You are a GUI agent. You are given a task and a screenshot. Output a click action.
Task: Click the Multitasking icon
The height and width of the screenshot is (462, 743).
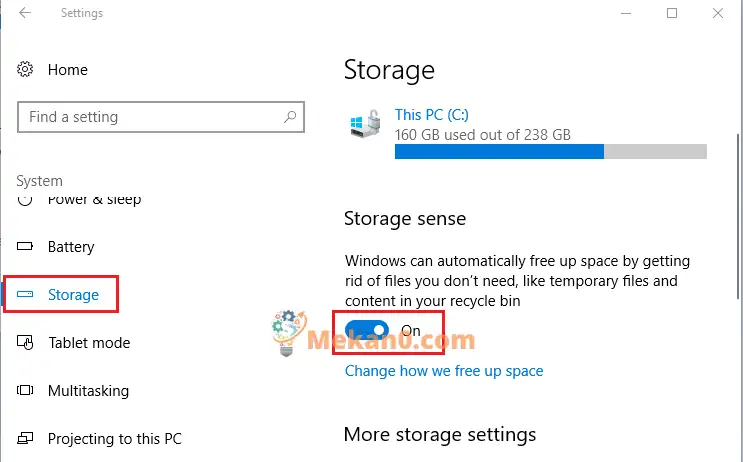[x=25, y=390]
